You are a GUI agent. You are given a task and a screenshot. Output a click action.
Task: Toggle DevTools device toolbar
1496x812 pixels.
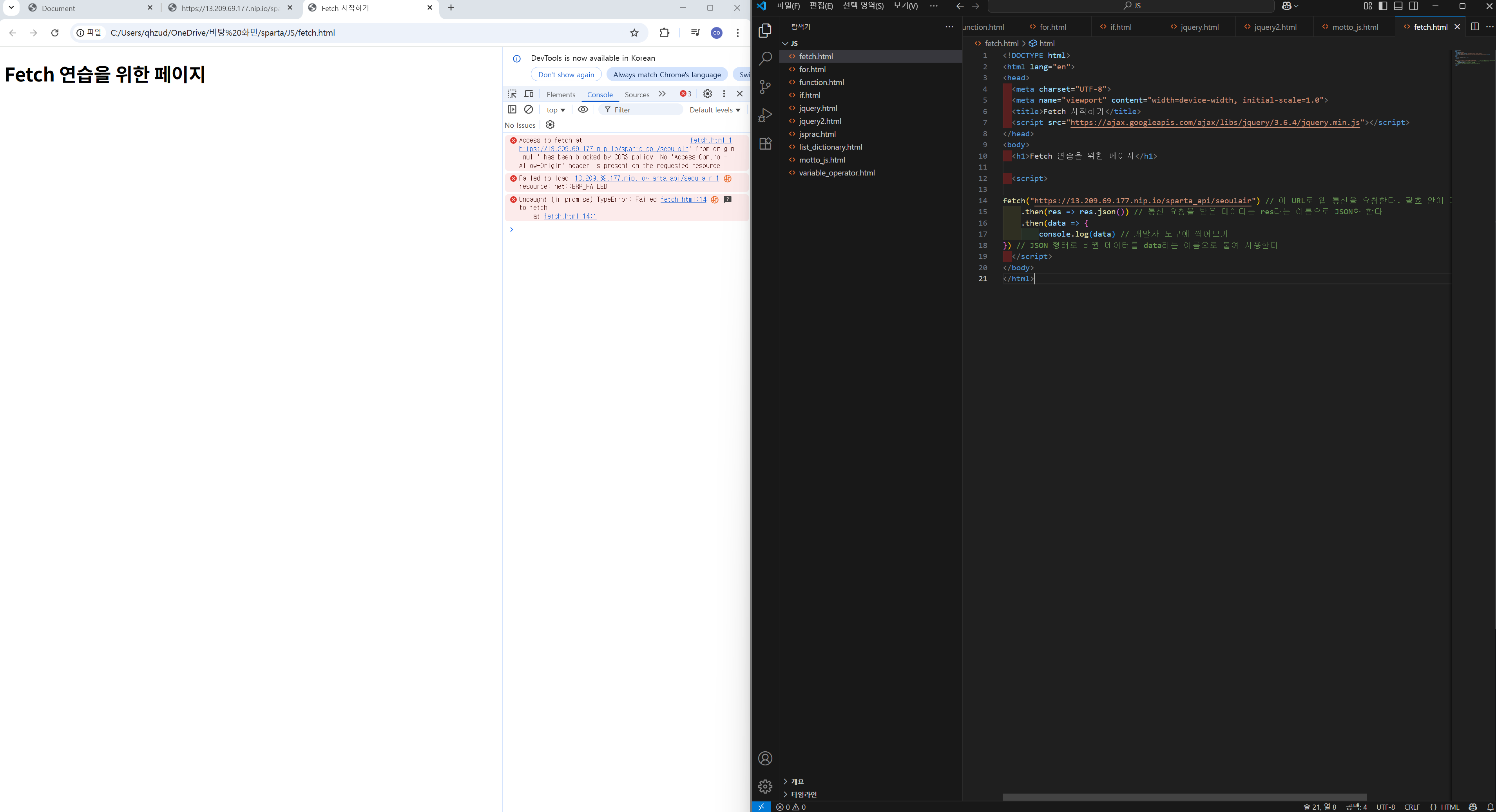(529, 94)
